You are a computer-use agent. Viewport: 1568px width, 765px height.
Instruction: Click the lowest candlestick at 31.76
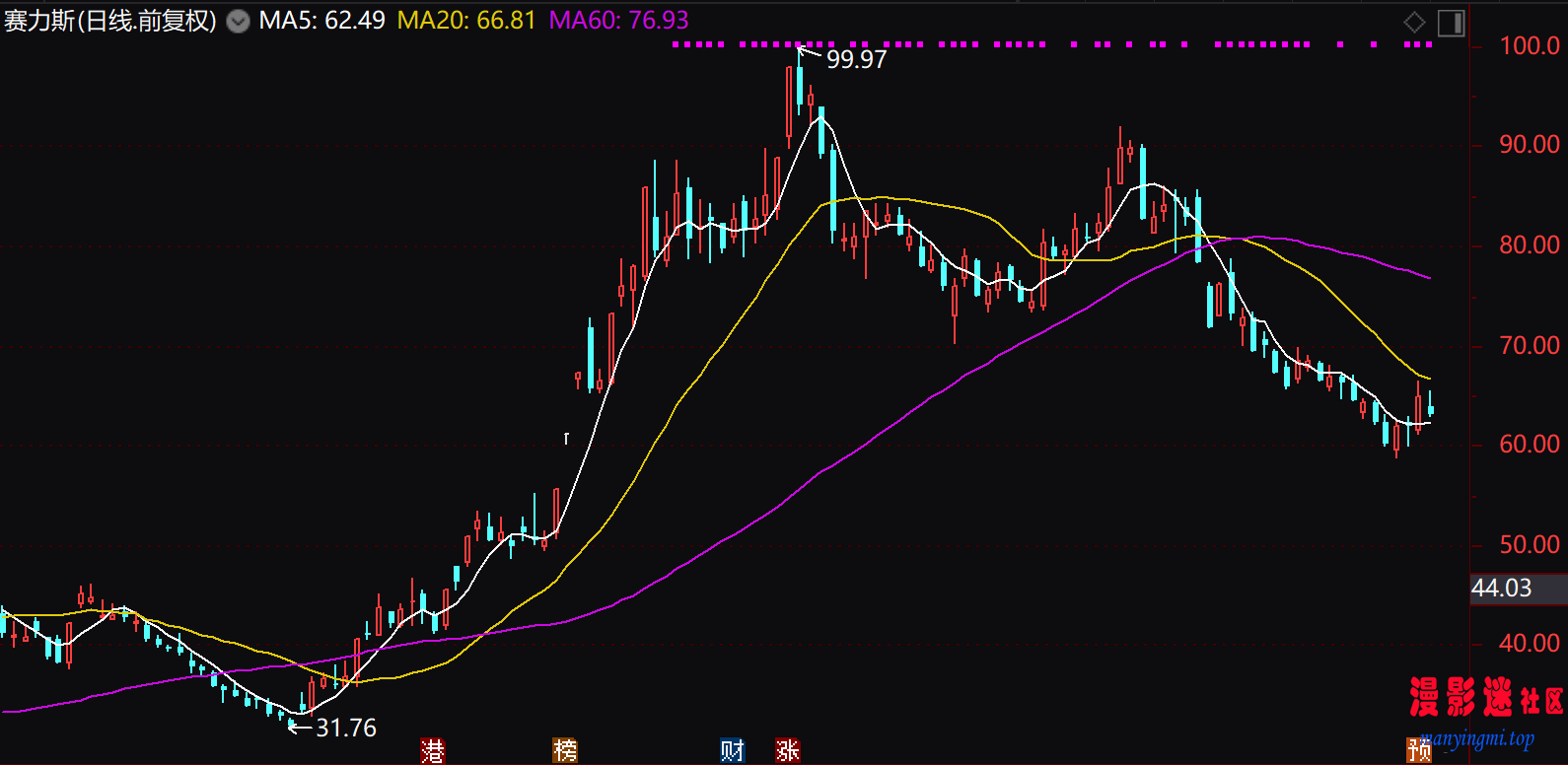(291, 725)
